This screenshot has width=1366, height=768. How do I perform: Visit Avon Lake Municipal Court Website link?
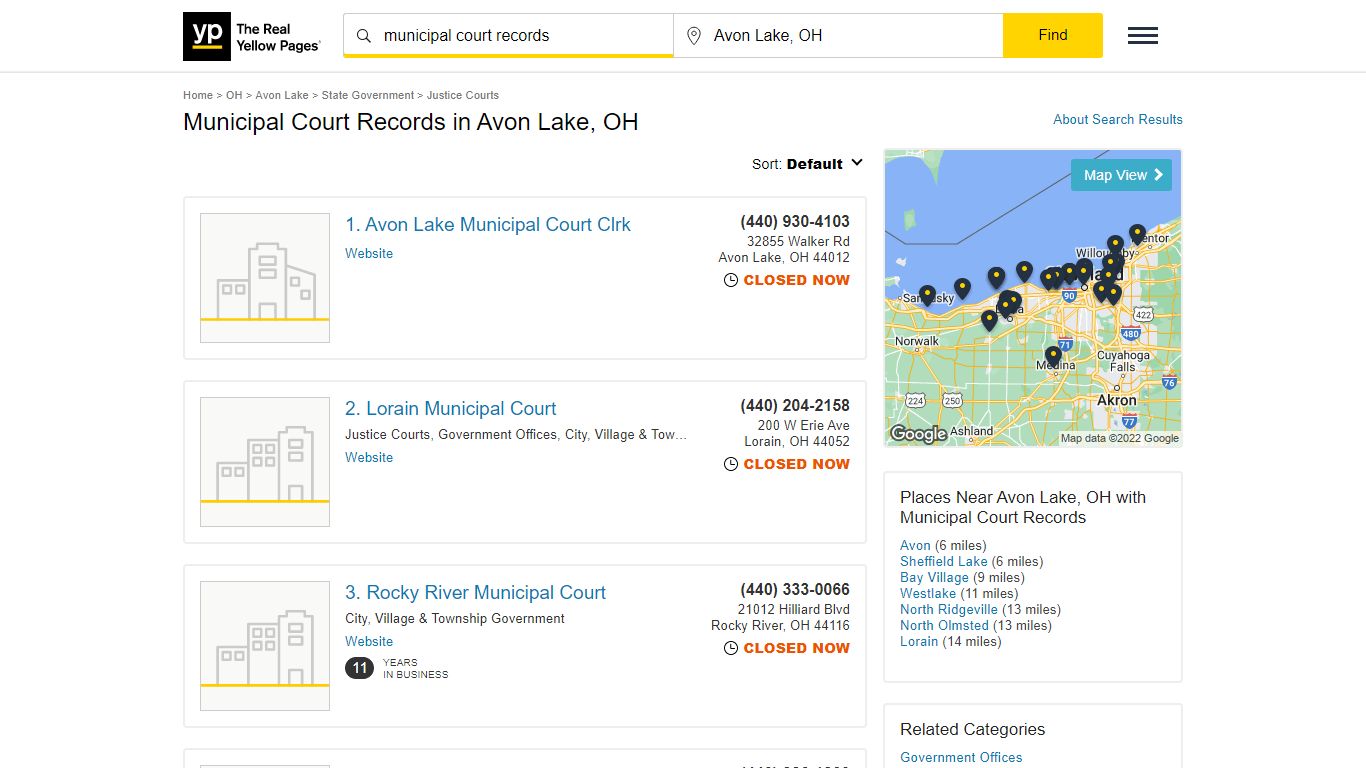coord(369,253)
